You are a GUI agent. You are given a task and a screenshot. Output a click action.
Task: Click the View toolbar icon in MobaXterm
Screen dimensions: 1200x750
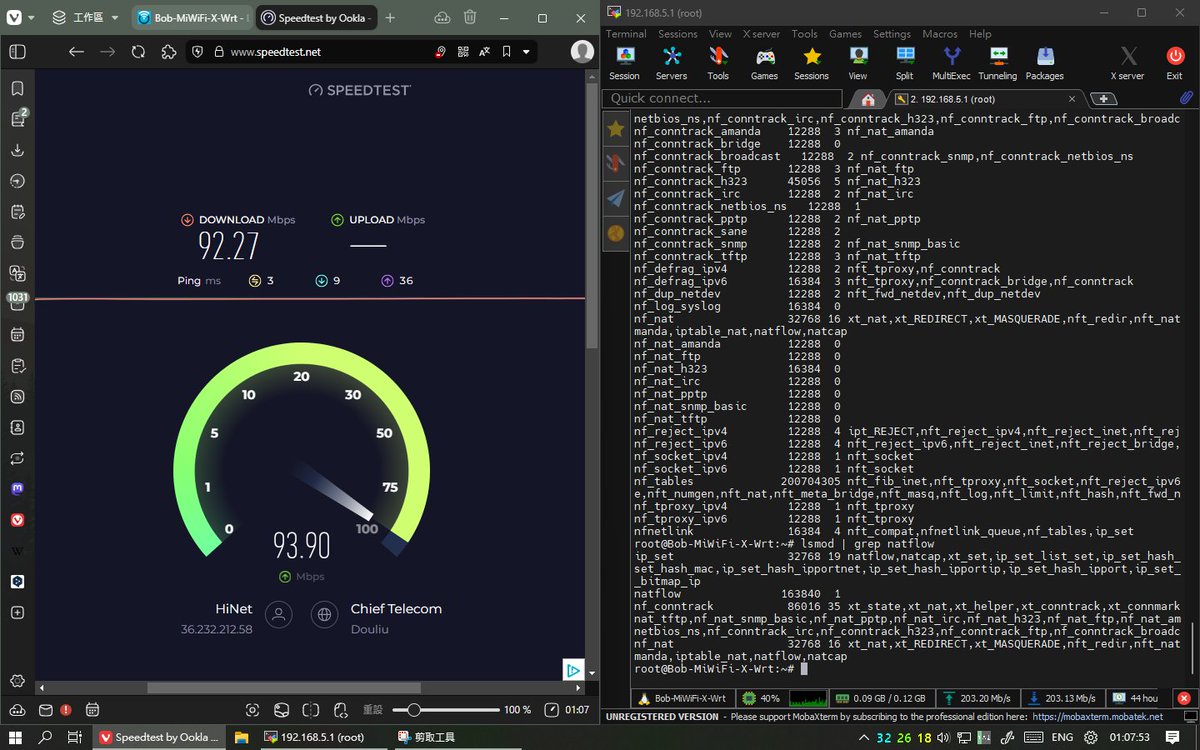point(858,63)
